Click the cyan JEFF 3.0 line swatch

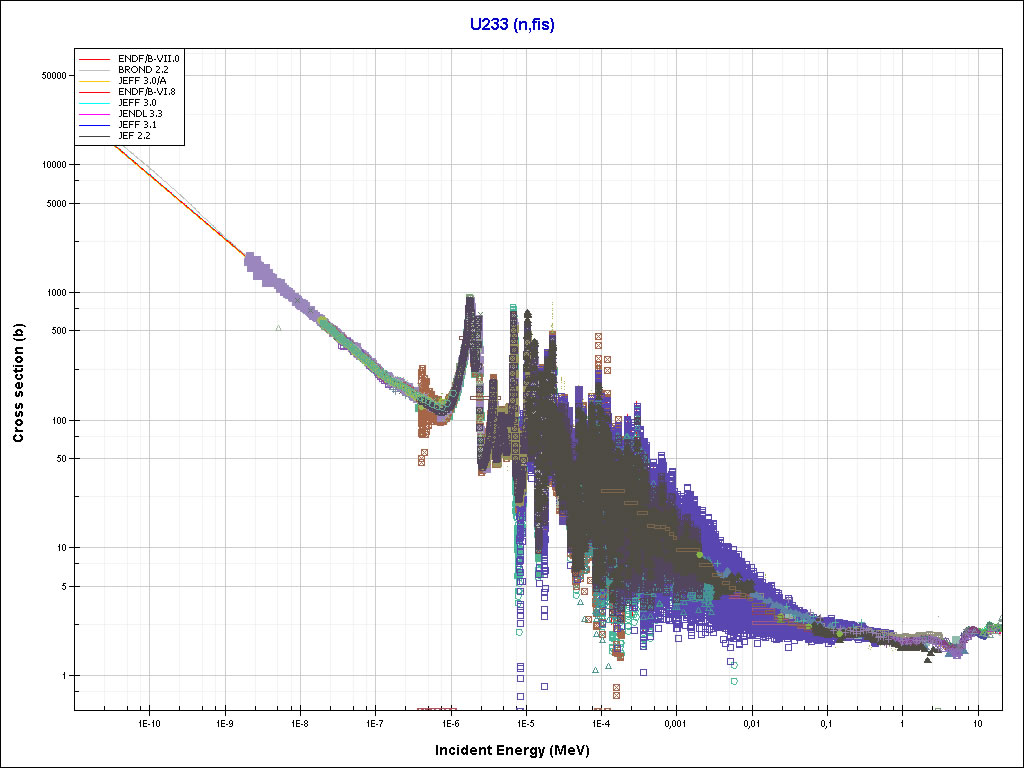point(96,102)
